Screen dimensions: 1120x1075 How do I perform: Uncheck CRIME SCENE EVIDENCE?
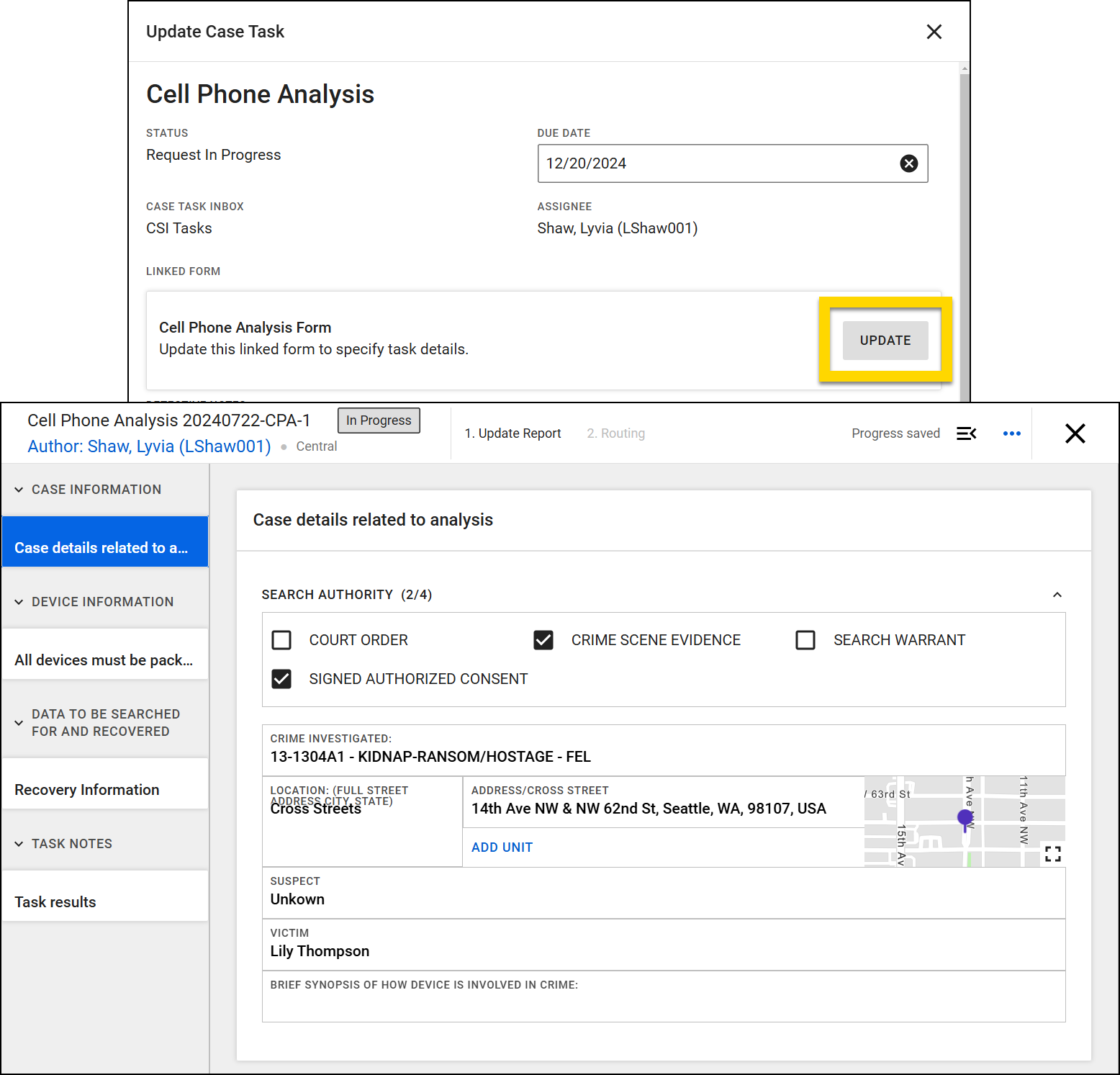click(543, 639)
